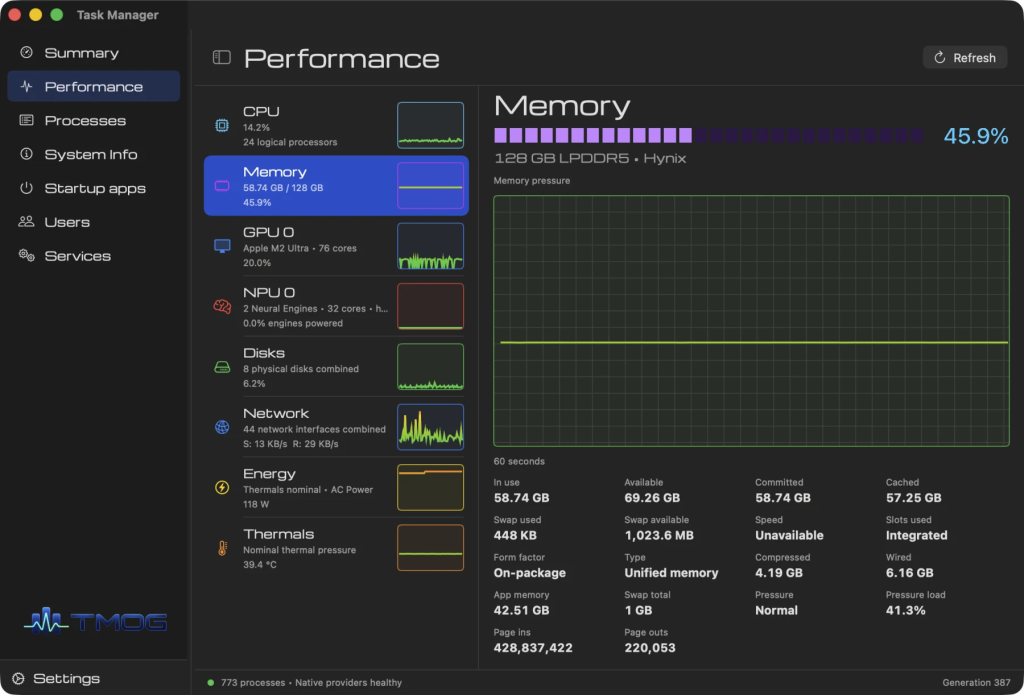Image resolution: width=1024 pixels, height=695 pixels.
Task: Toggle the sidebar panel icon
Action: (x=222, y=57)
